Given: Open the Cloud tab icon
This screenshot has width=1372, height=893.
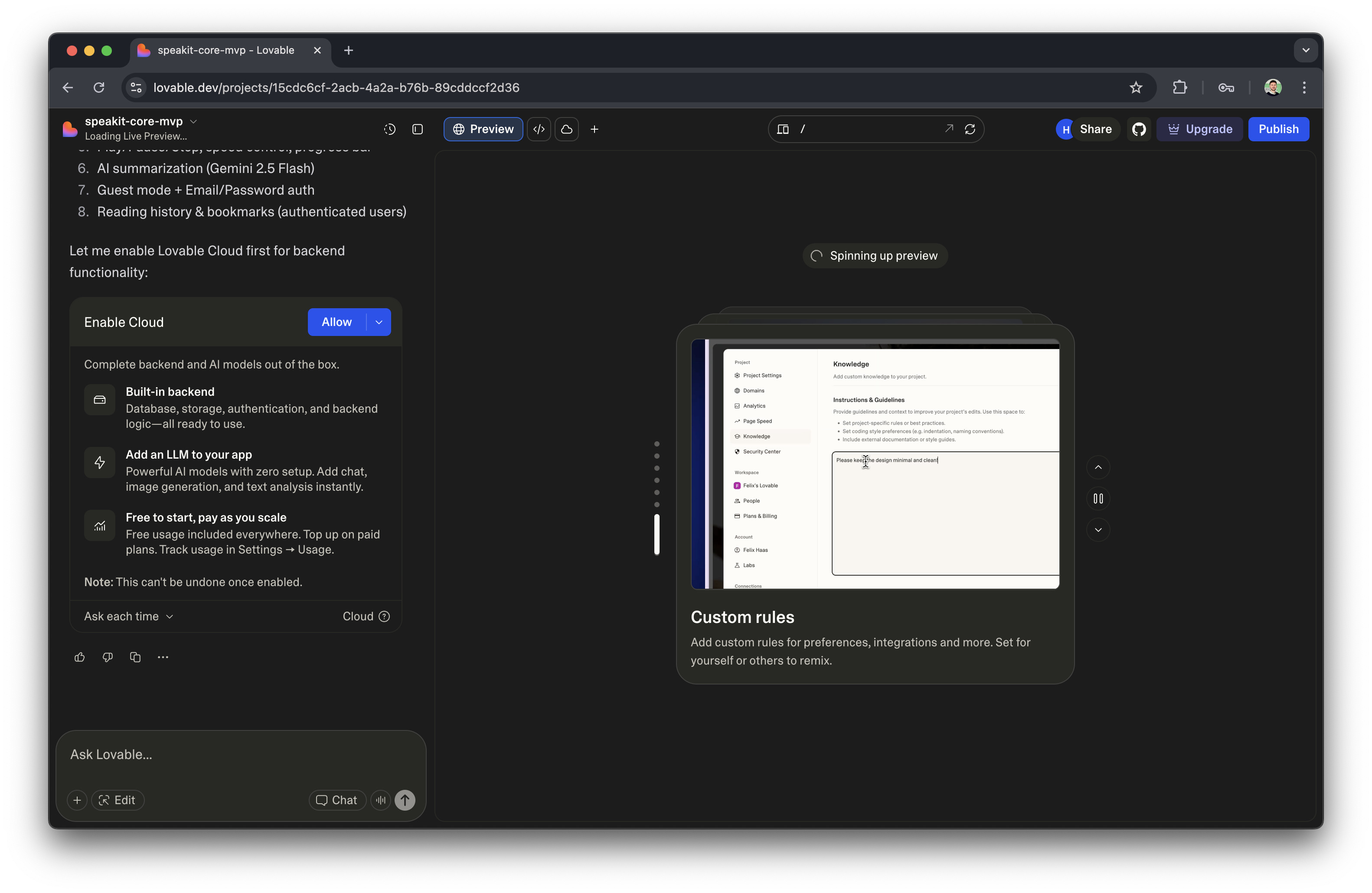Looking at the screenshot, I should (x=567, y=129).
